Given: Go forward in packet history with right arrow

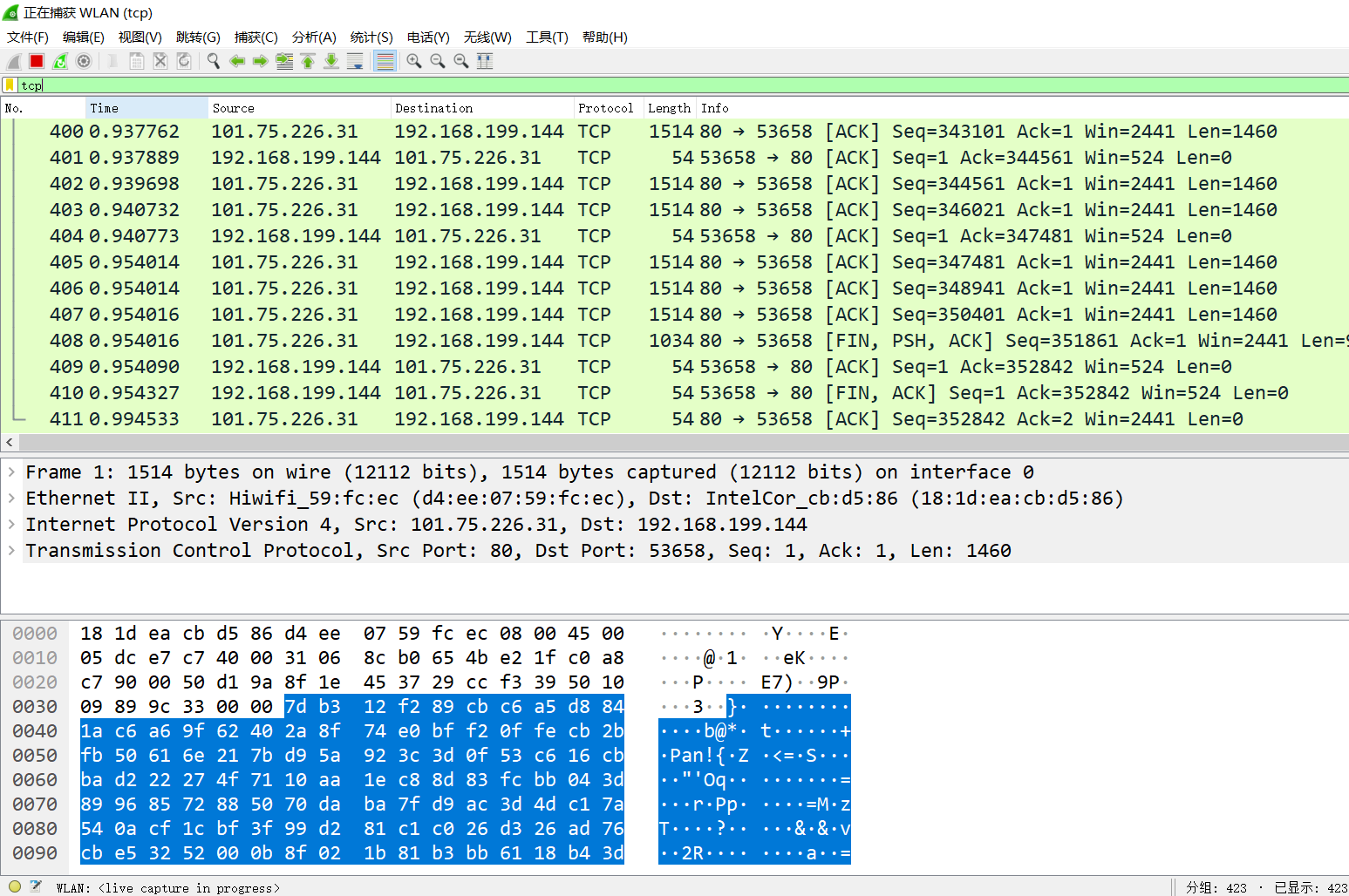Looking at the screenshot, I should tap(261, 61).
